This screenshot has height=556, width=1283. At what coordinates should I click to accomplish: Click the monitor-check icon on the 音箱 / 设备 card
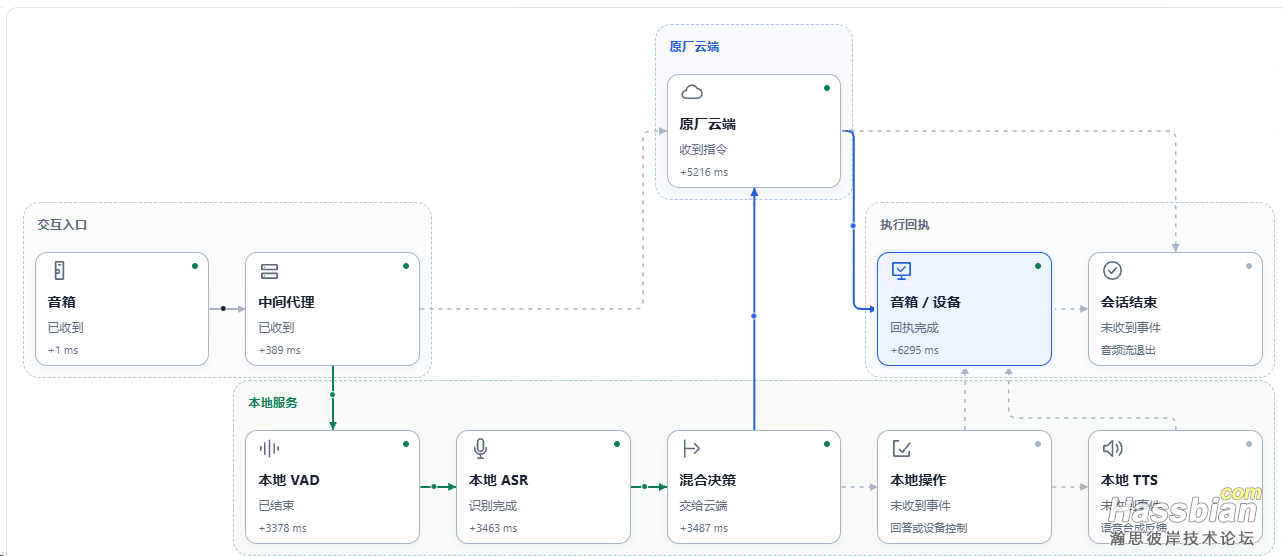[901, 271]
